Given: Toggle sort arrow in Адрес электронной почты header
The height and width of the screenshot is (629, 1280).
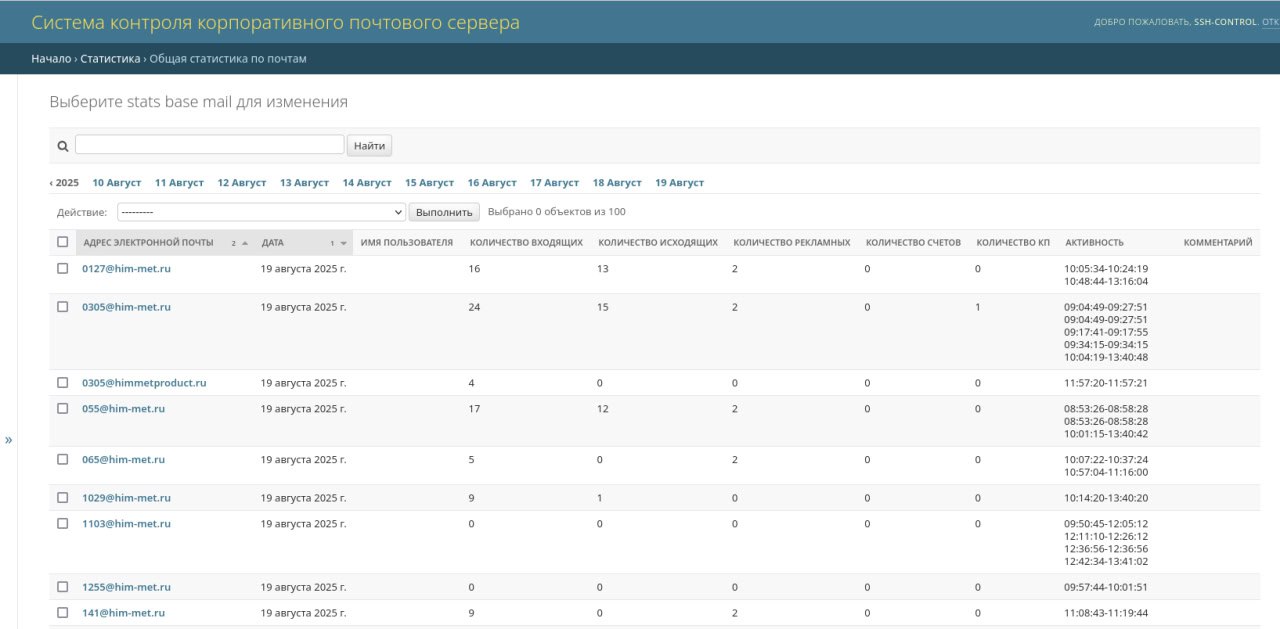Looking at the screenshot, I should coord(245,243).
